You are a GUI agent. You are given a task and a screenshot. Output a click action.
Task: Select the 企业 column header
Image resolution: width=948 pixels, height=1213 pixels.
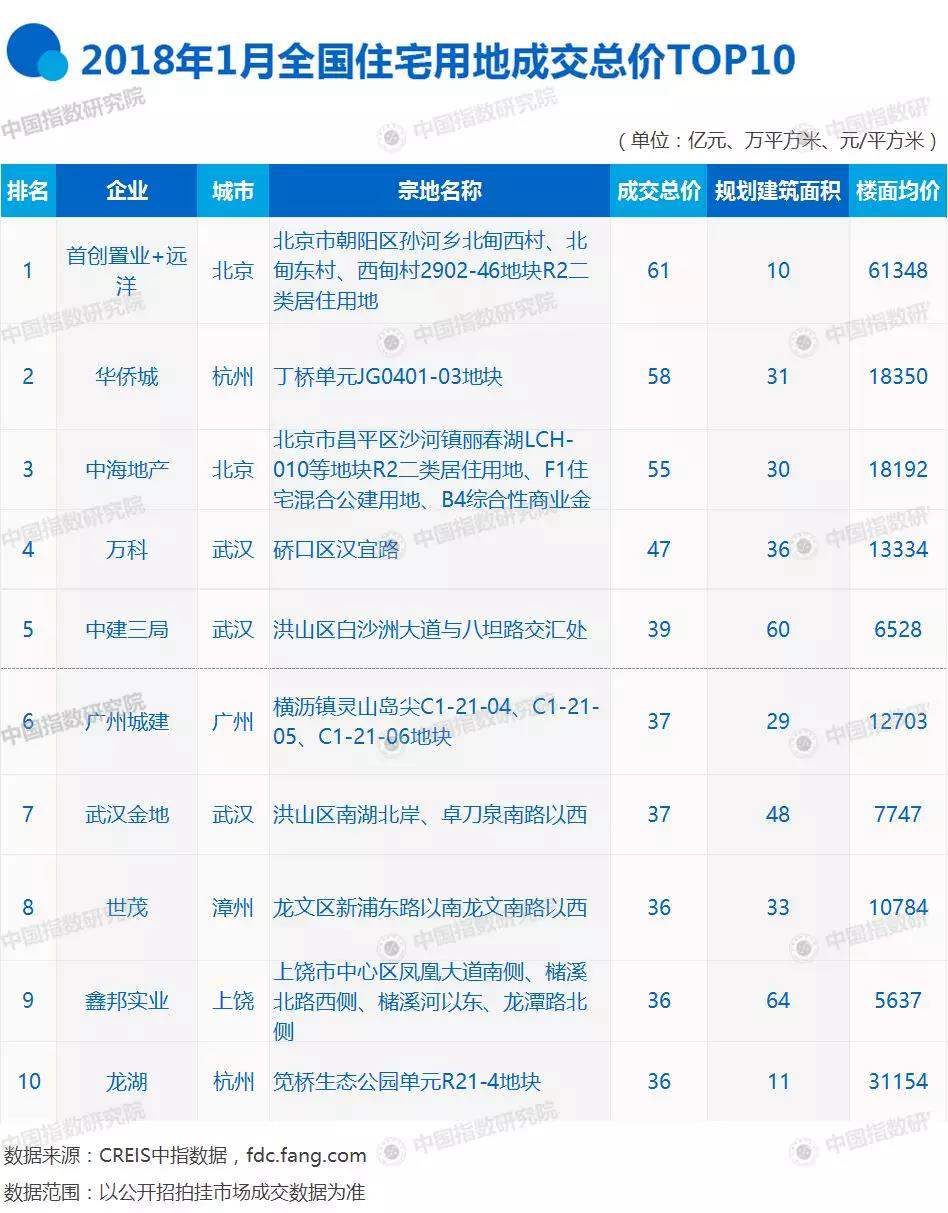pyautogui.click(x=126, y=190)
